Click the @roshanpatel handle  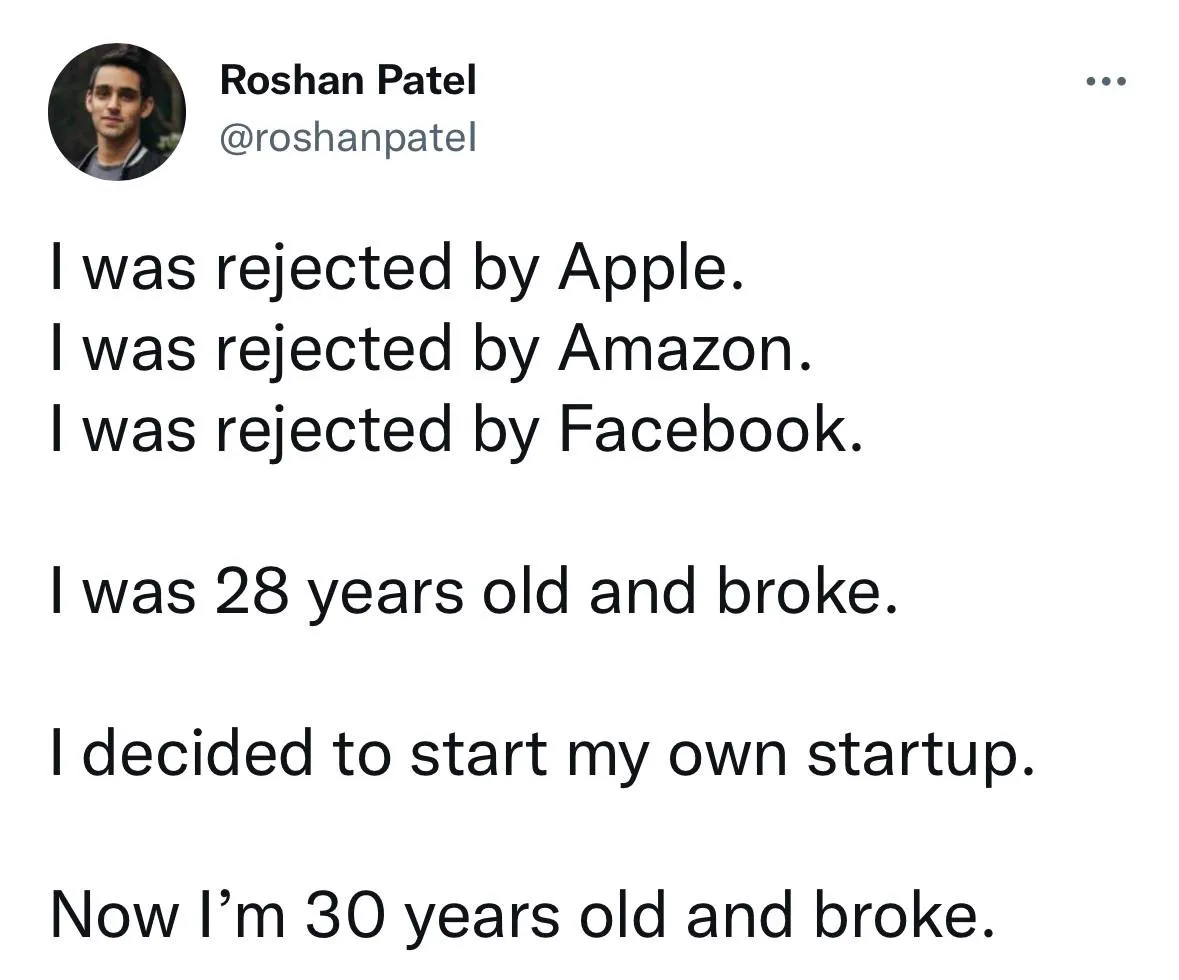[x=348, y=138]
